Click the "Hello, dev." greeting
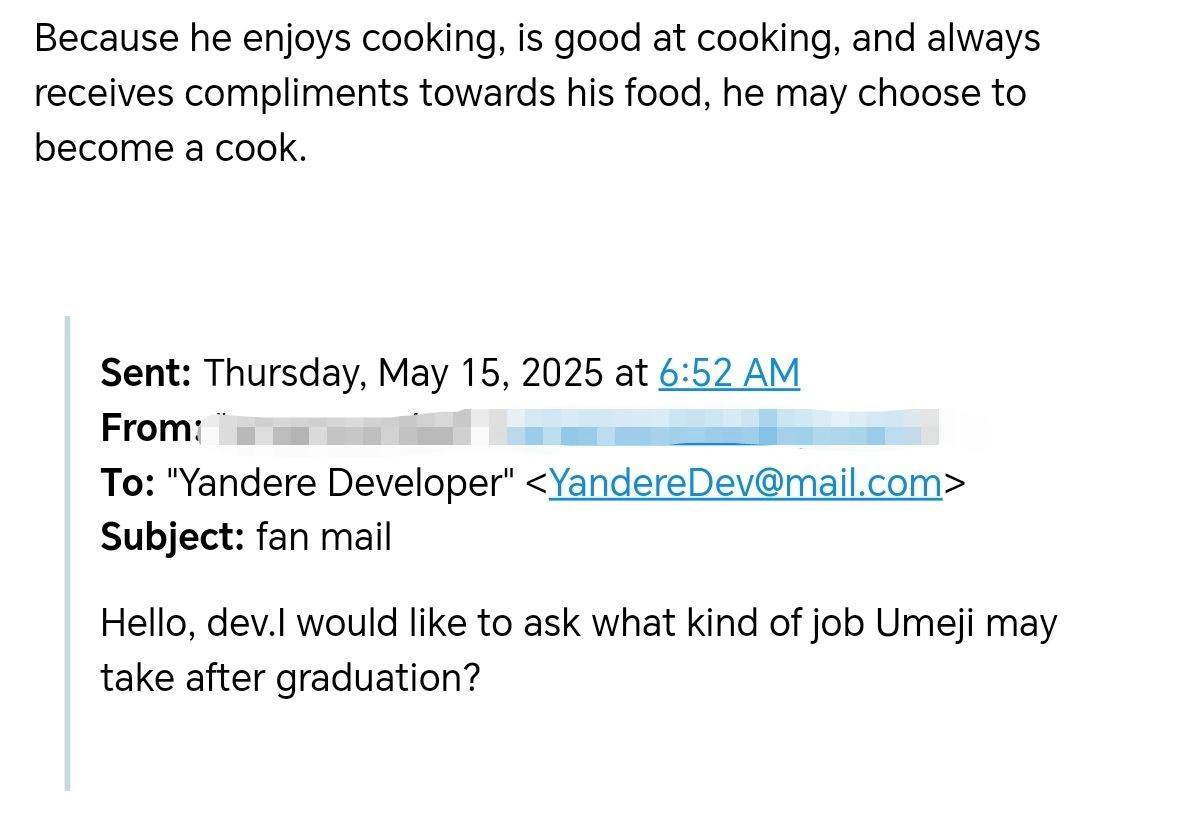Image resolution: width=1185 pixels, height=823 pixels. (184, 624)
